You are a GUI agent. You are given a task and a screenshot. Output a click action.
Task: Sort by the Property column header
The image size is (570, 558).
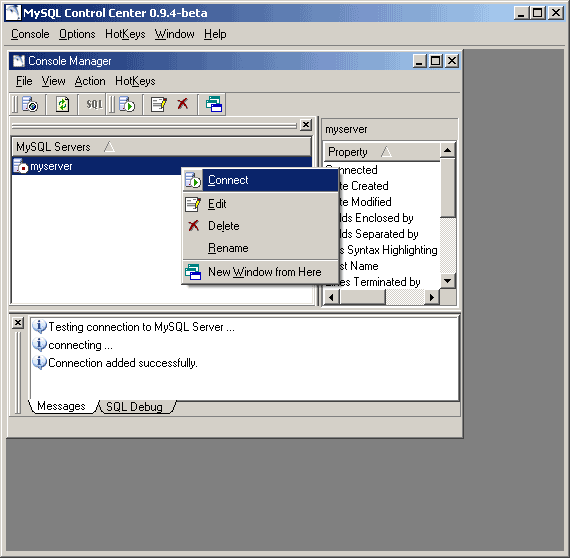[x=382, y=152]
